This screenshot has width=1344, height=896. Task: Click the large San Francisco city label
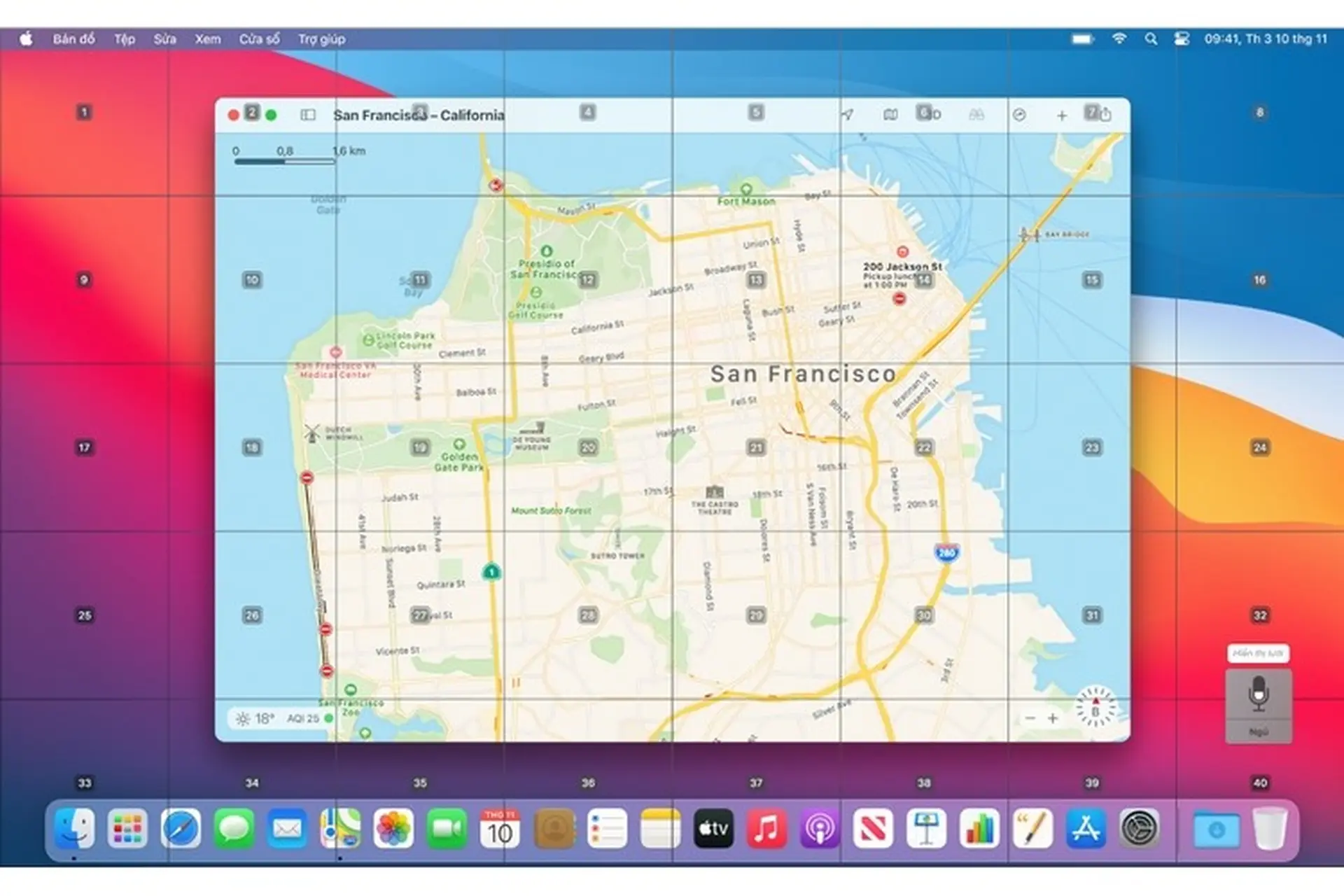pos(803,374)
